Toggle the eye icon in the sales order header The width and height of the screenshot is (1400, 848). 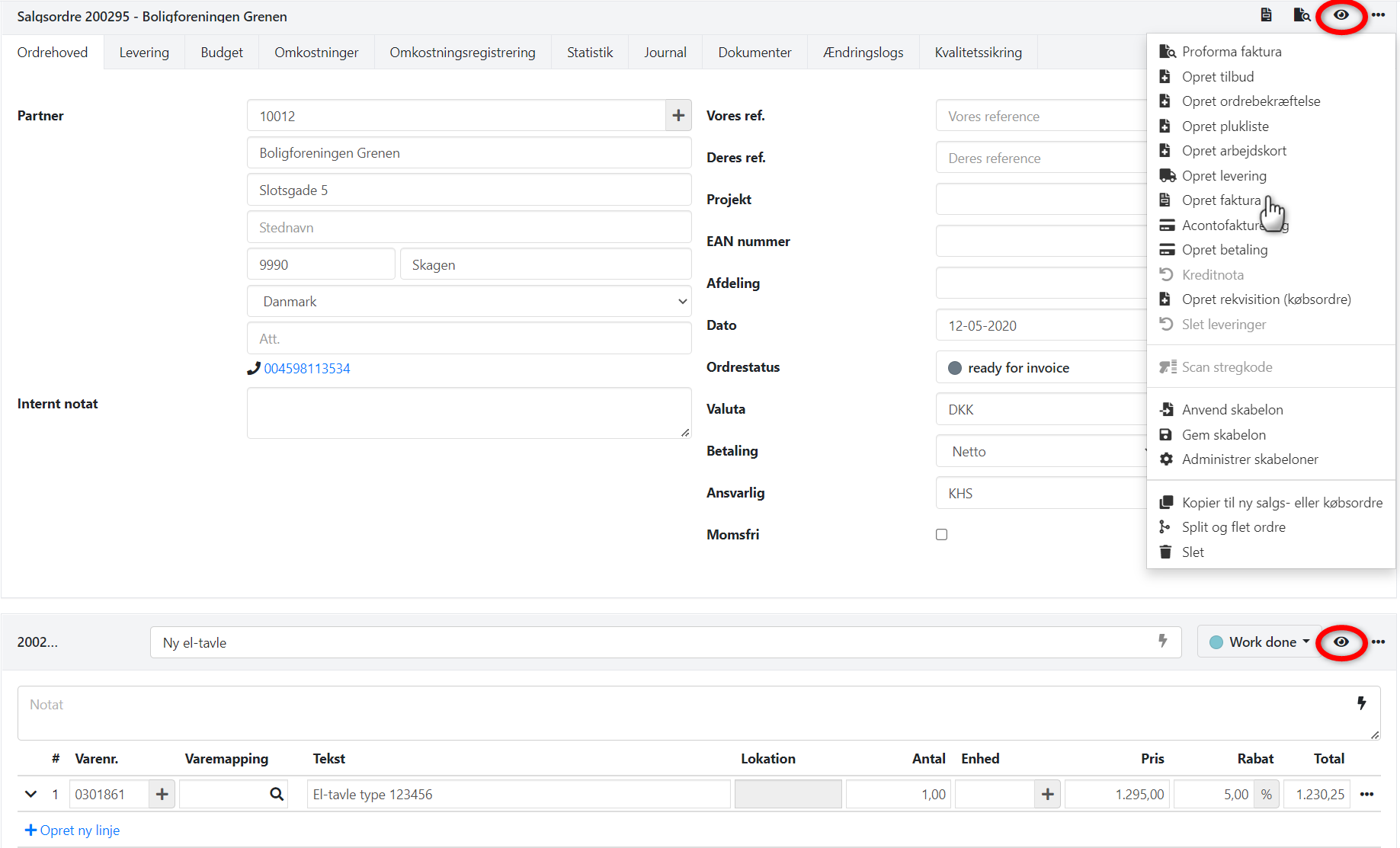1341,15
